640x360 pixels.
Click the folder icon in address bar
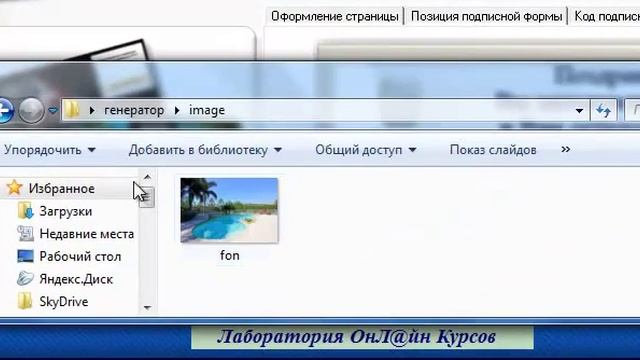[x=72, y=110]
